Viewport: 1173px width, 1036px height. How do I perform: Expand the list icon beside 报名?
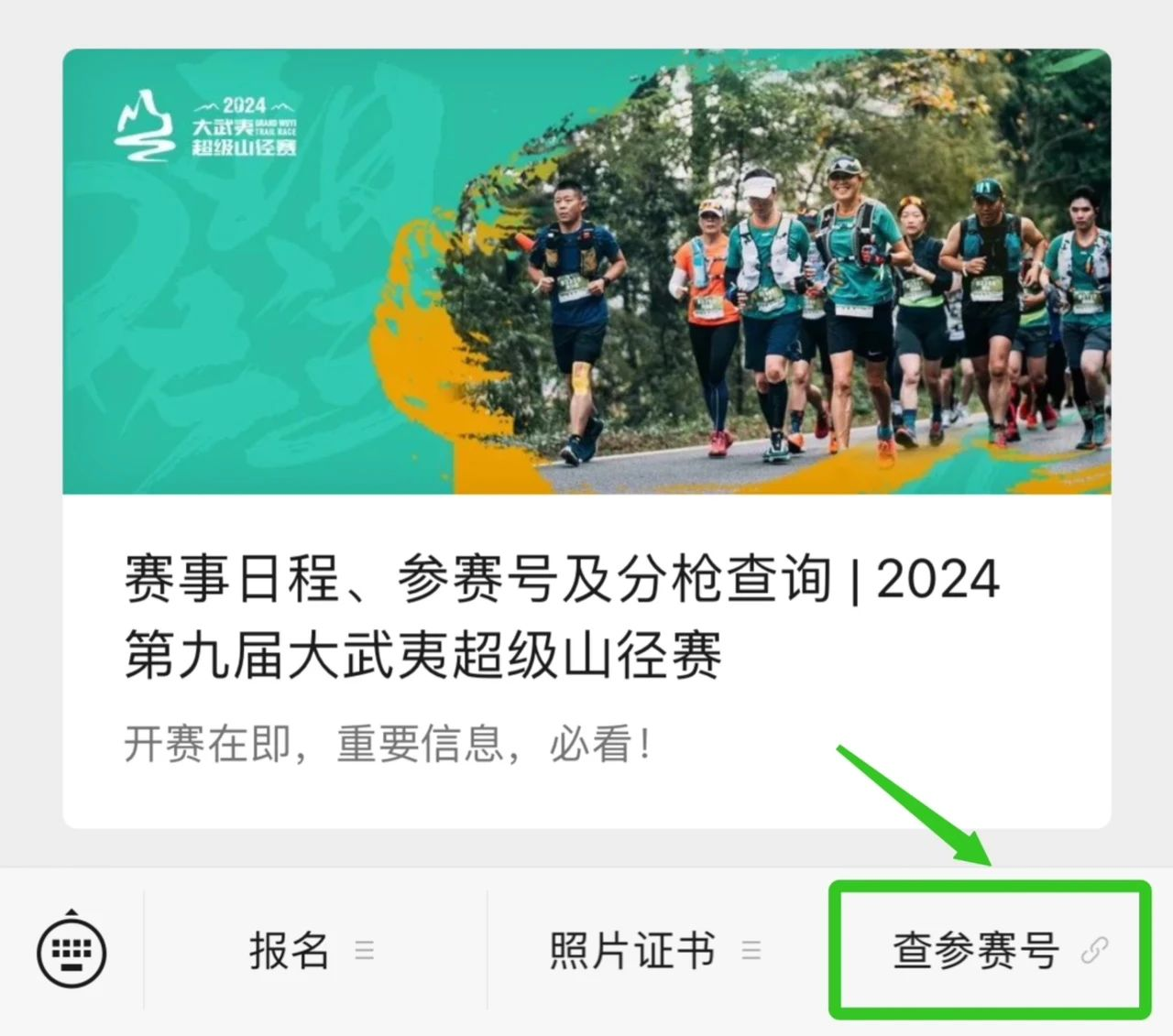365,951
